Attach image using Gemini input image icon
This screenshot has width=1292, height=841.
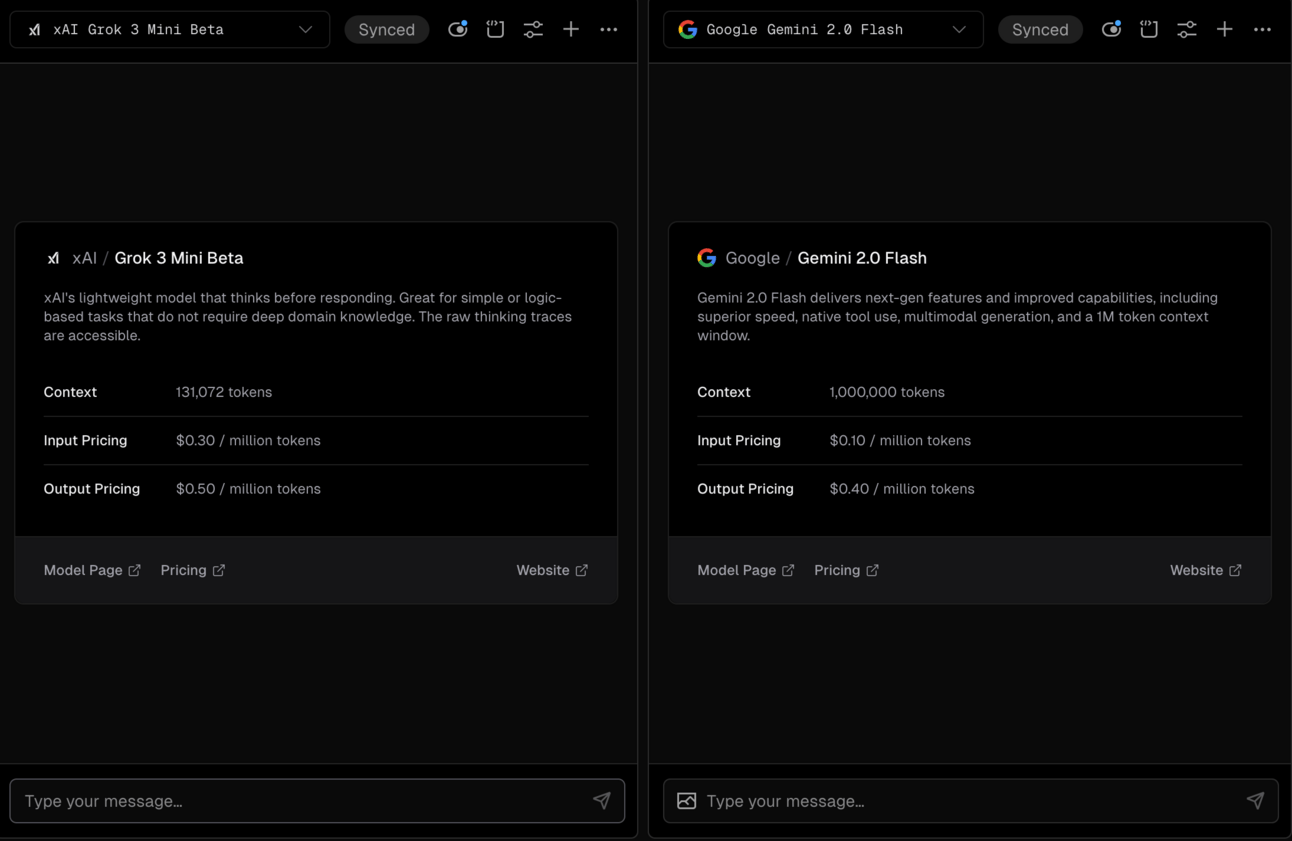pos(687,801)
